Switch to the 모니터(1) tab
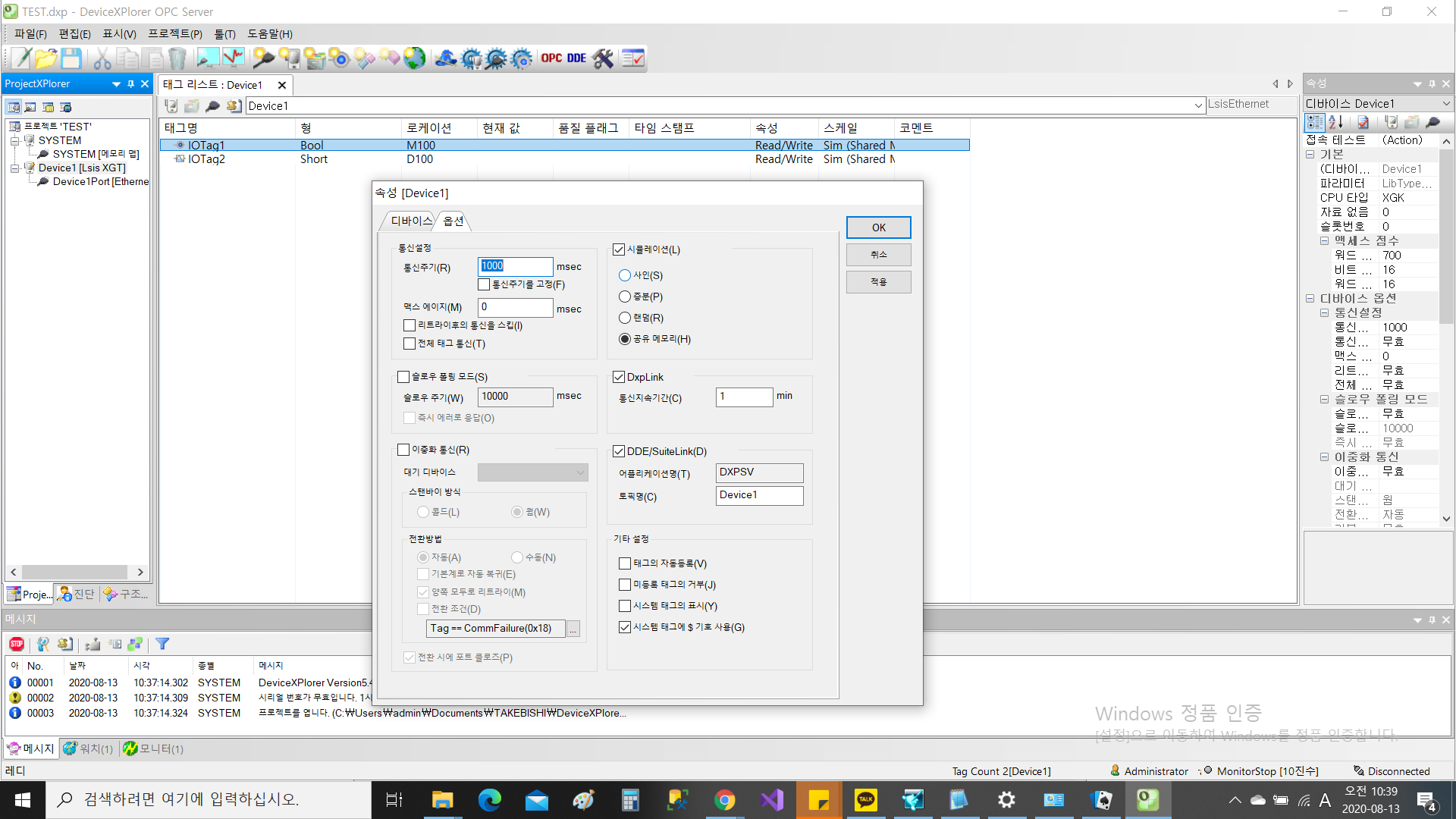The image size is (1456, 819). pyautogui.click(x=154, y=748)
